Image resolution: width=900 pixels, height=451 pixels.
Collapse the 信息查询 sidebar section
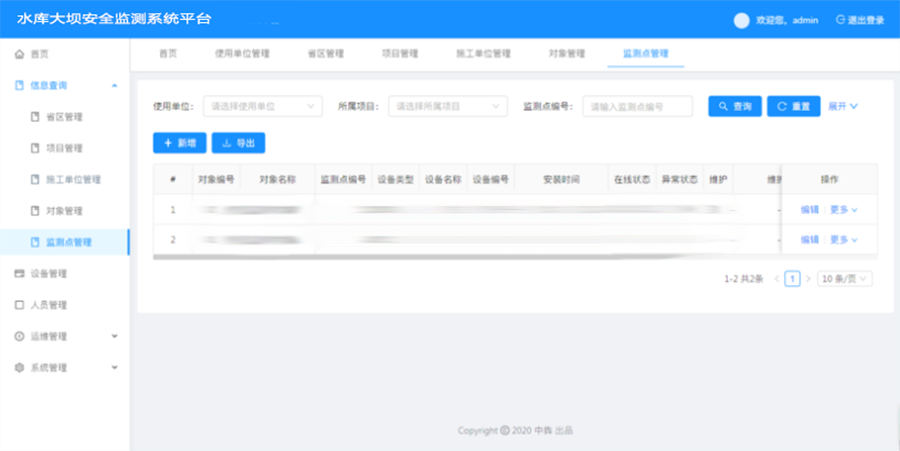(x=114, y=86)
